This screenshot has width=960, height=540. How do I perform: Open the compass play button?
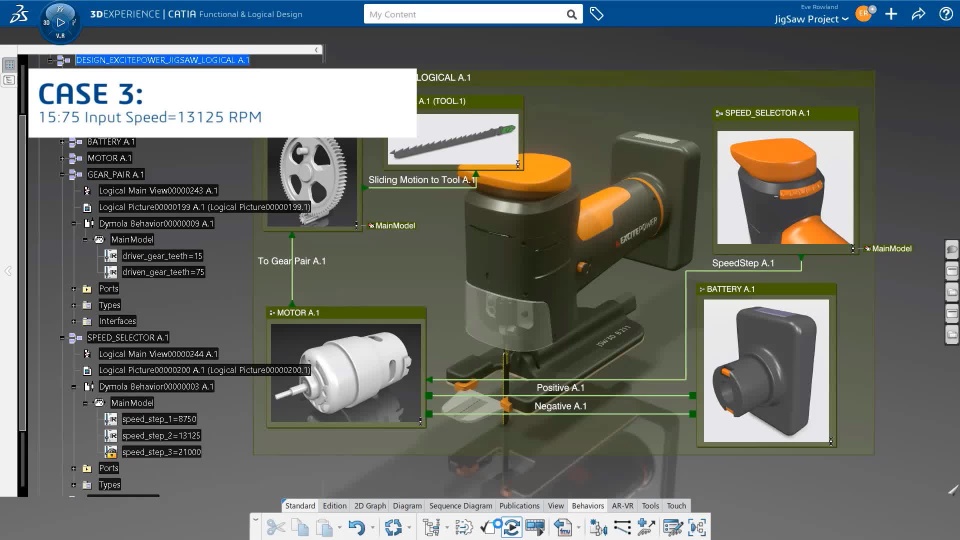pos(60,22)
